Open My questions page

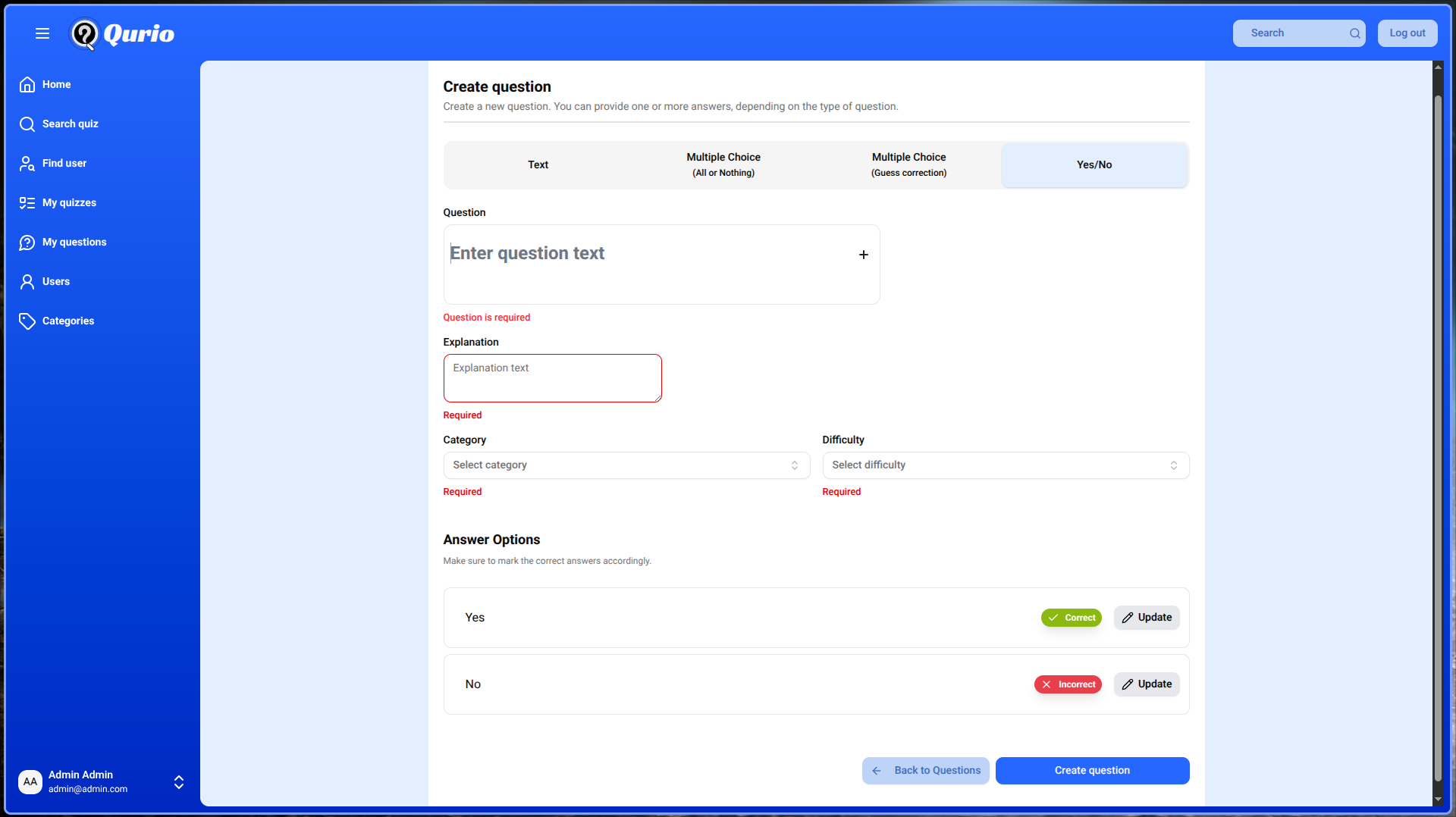click(x=74, y=242)
